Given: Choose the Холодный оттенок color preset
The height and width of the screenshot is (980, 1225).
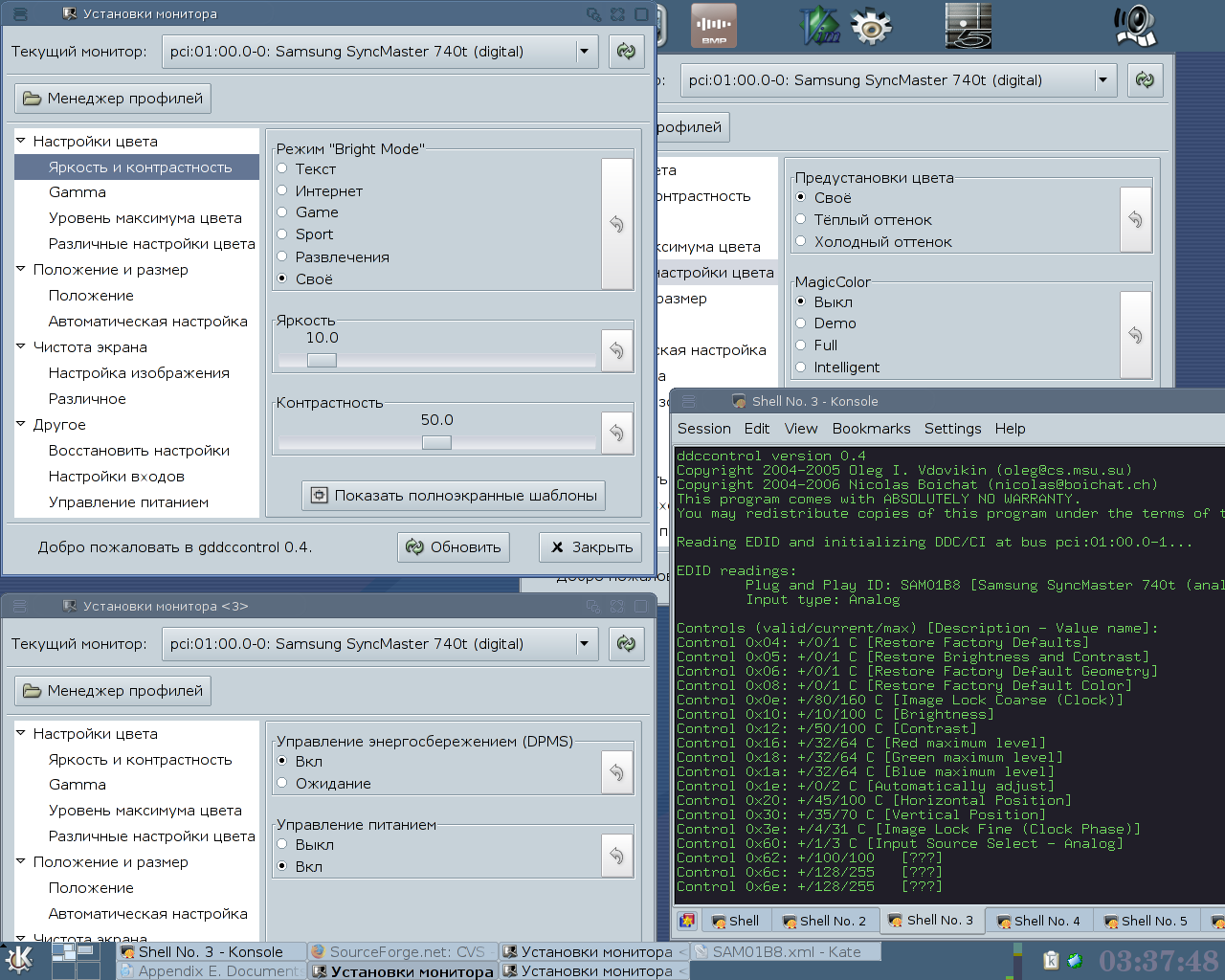Looking at the screenshot, I should click(874, 242).
